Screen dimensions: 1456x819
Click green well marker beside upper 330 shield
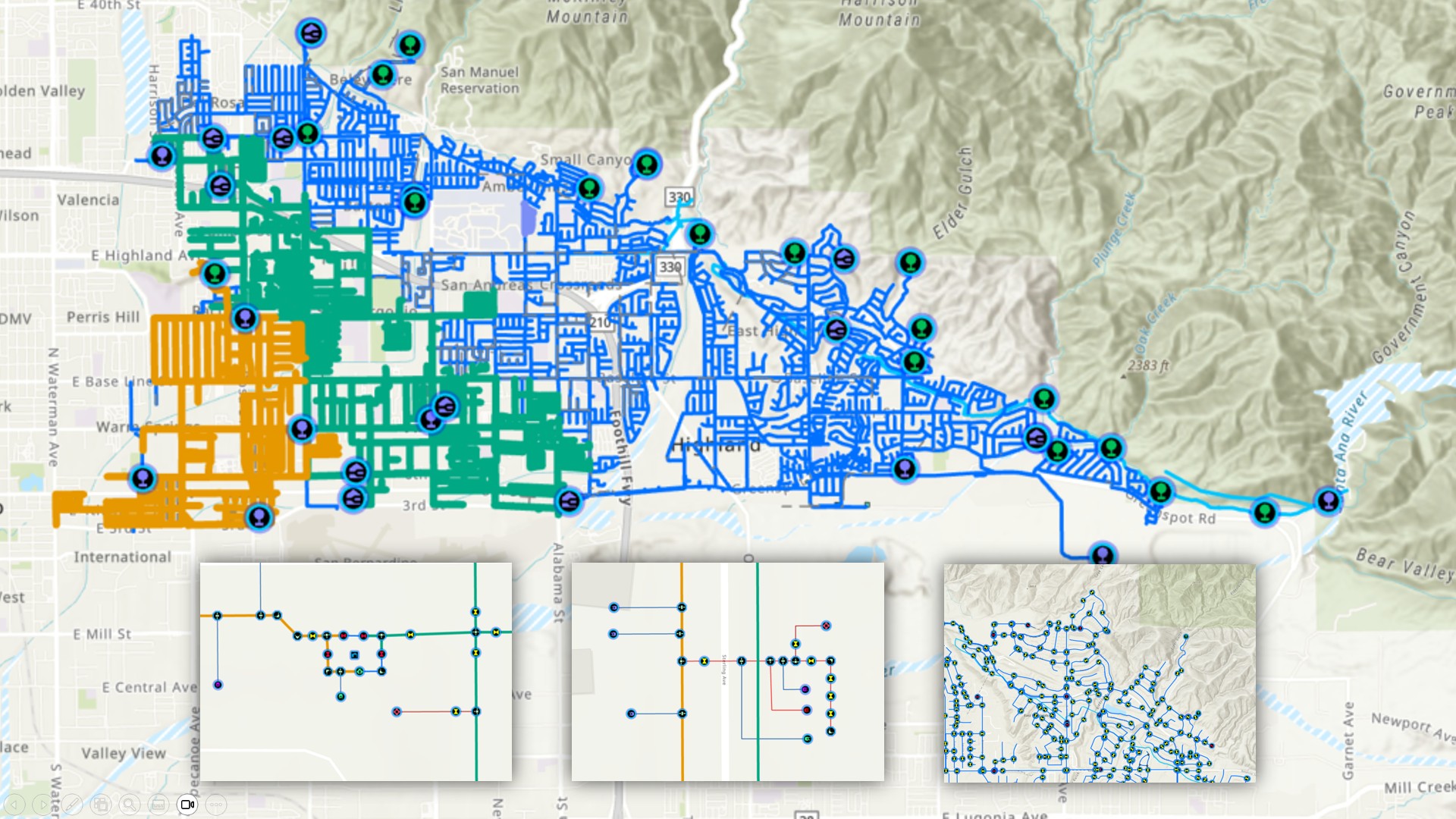[700, 233]
